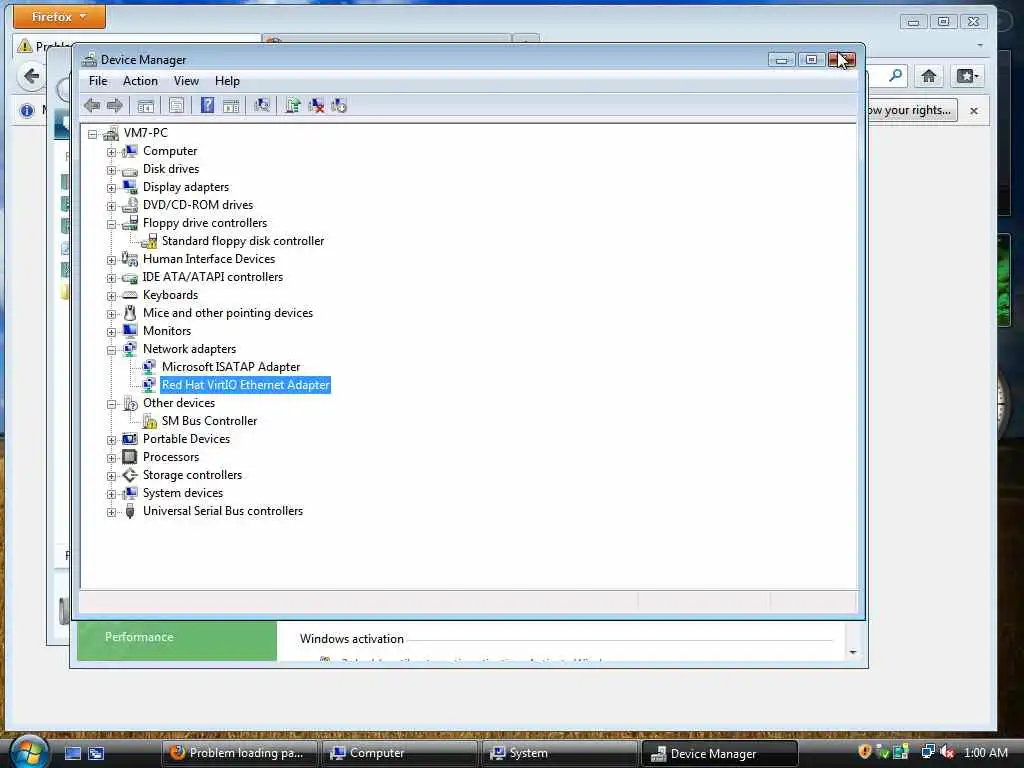Update driver software toolbar icon
Screen dimensions: 1024x768
coord(293,105)
